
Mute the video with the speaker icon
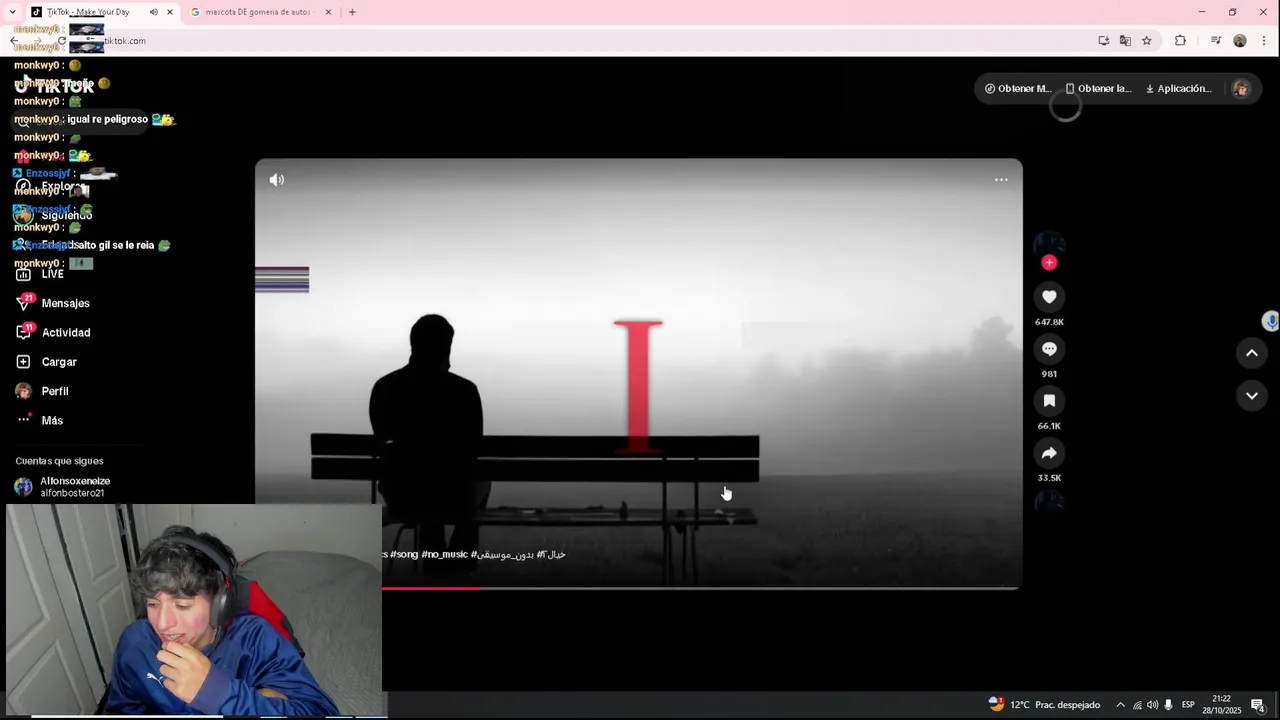pos(277,180)
